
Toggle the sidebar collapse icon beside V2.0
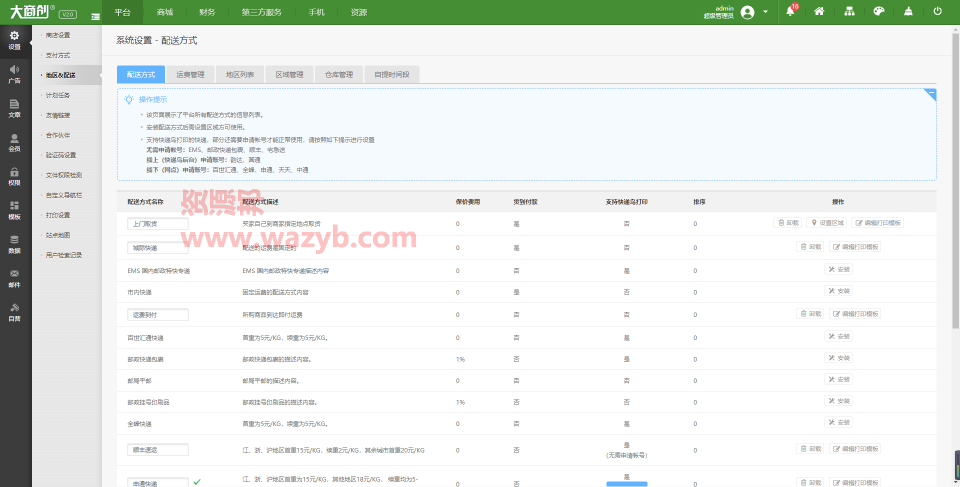tap(96, 17)
